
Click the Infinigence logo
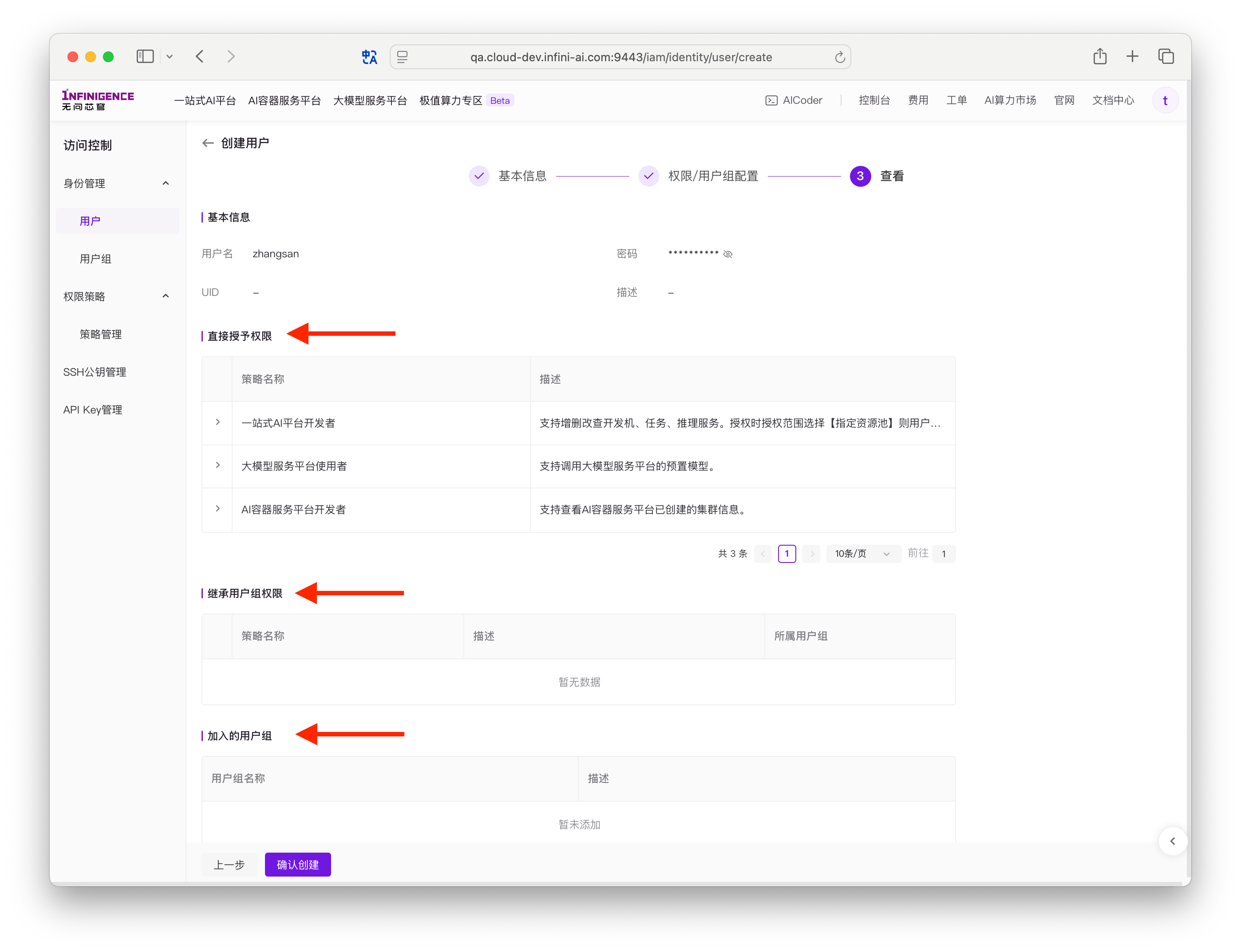98,100
